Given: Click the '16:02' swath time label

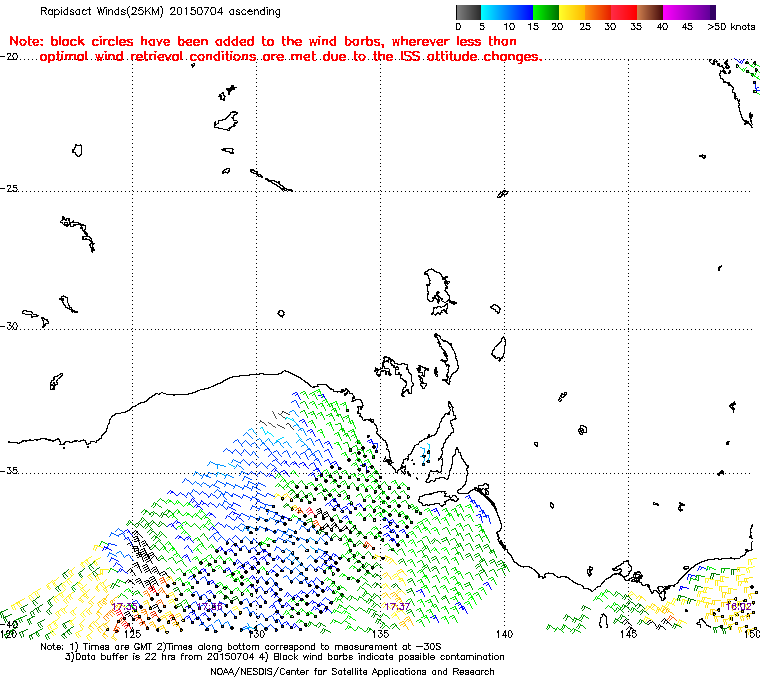Looking at the screenshot, I should pyautogui.click(x=739, y=606).
